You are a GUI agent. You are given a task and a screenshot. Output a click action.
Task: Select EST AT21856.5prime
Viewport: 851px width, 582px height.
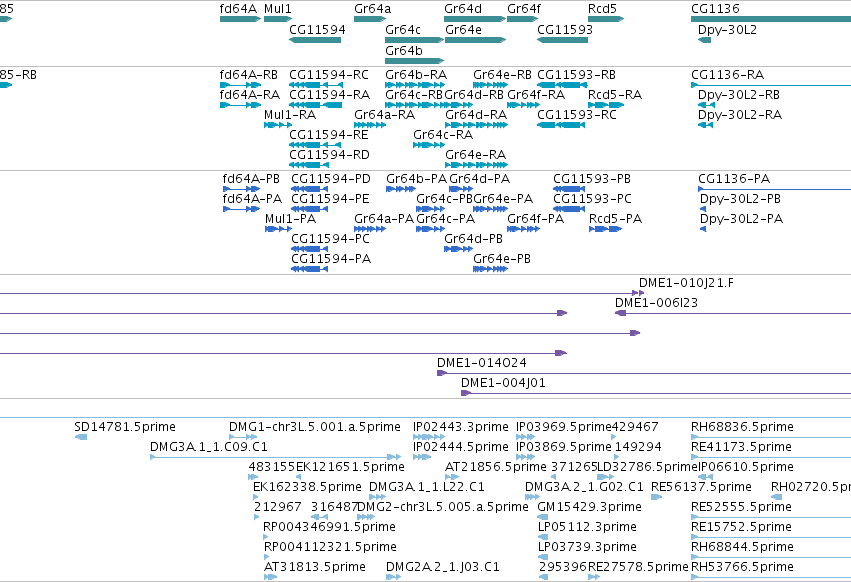tap(496, 467)
